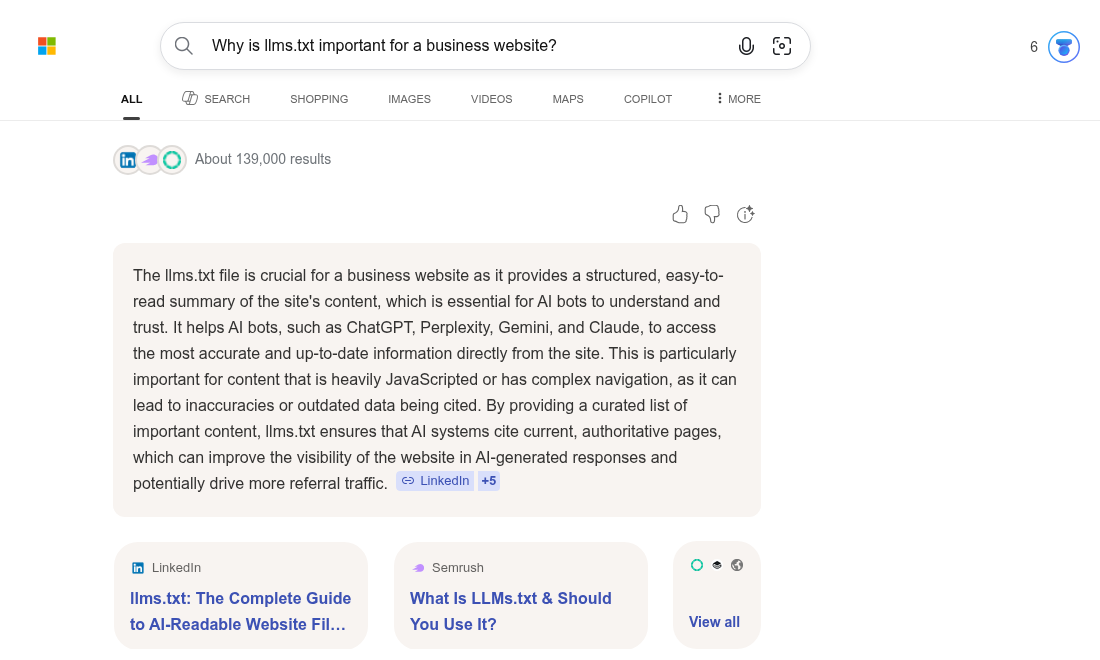This screenshot has height=660, width=1100.
Task: Click the AI answer summary paragraph
Action: (435, 379)
